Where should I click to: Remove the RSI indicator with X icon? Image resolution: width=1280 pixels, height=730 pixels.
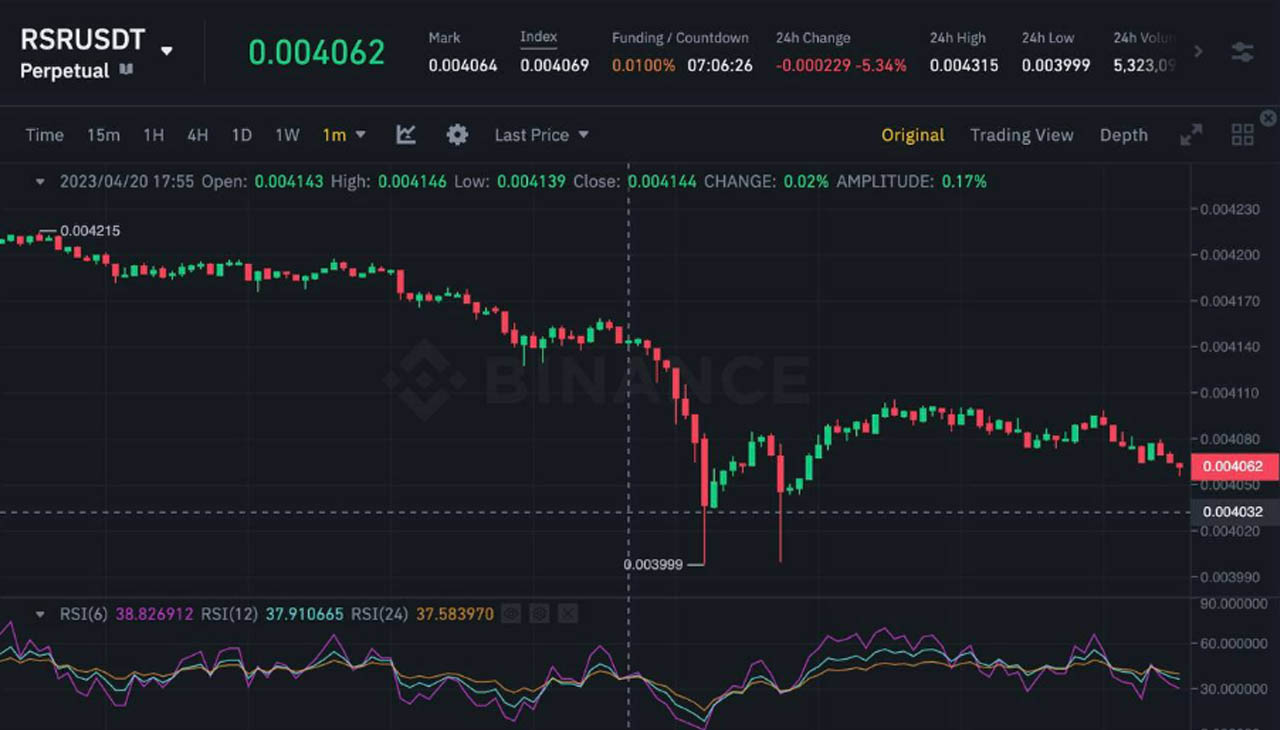coord(568,613)
